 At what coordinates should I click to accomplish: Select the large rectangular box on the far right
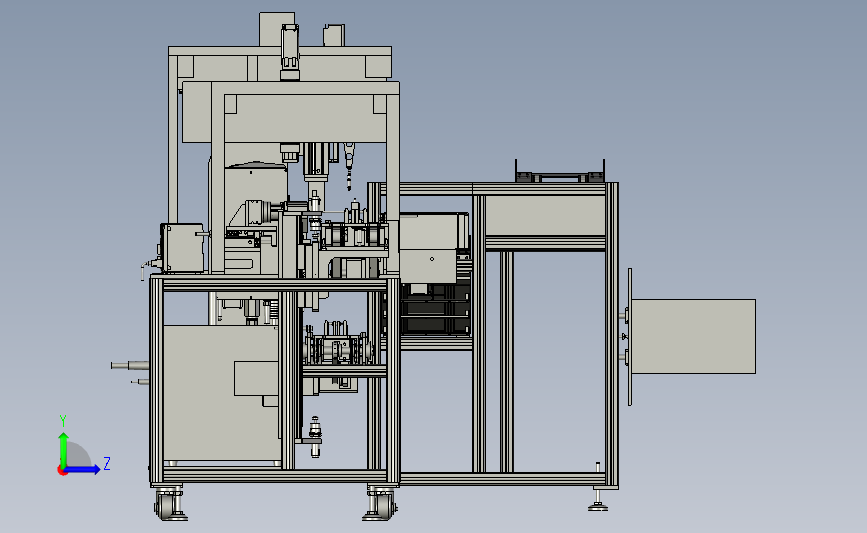693,336
